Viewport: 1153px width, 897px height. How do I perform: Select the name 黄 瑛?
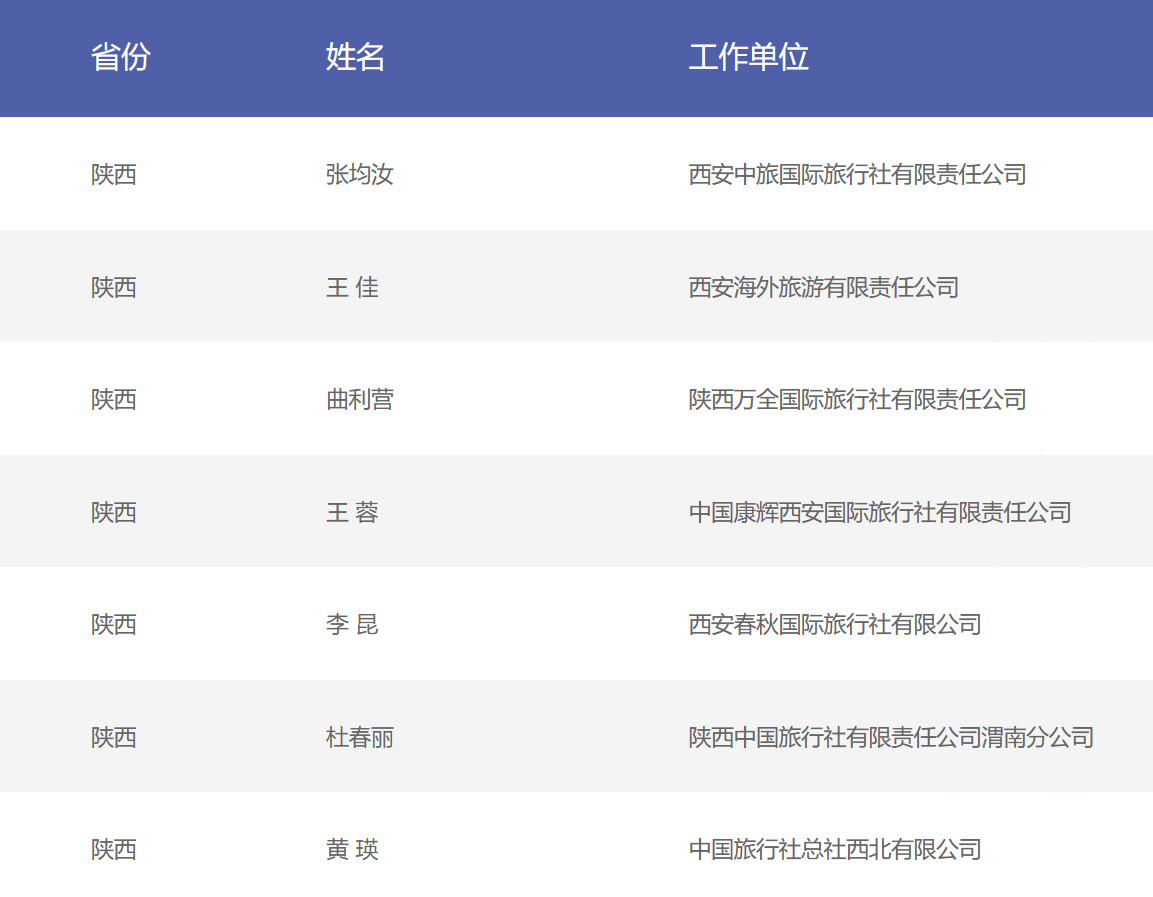point(352,849)
